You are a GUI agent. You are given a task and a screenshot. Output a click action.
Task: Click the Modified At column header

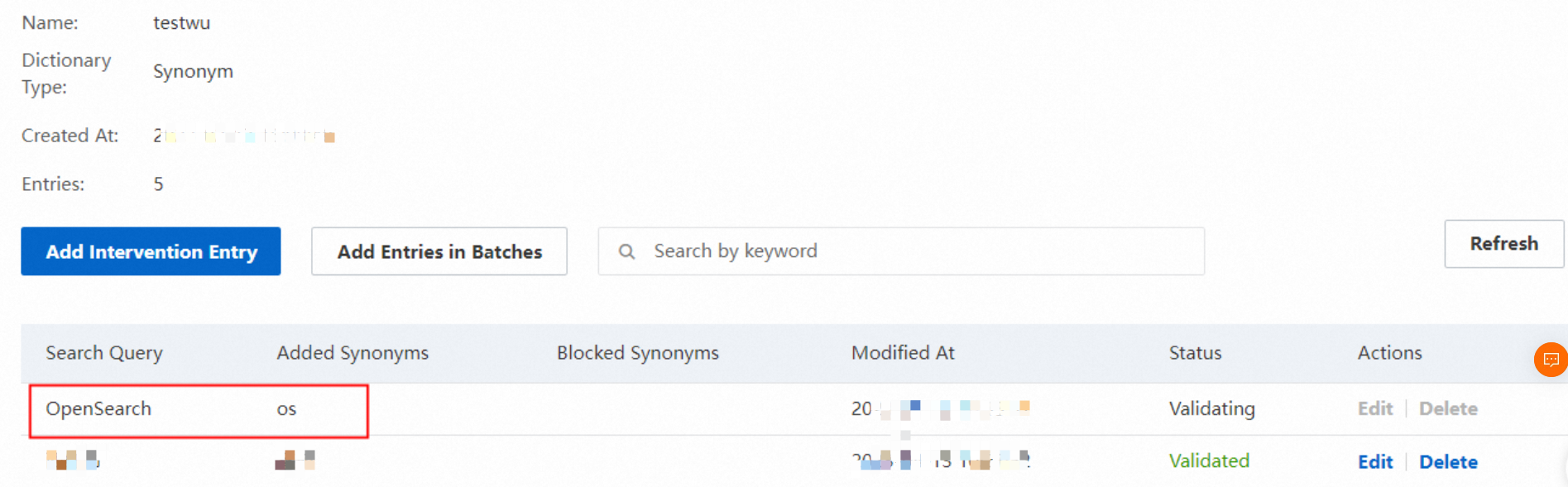(x=903, y=353)
